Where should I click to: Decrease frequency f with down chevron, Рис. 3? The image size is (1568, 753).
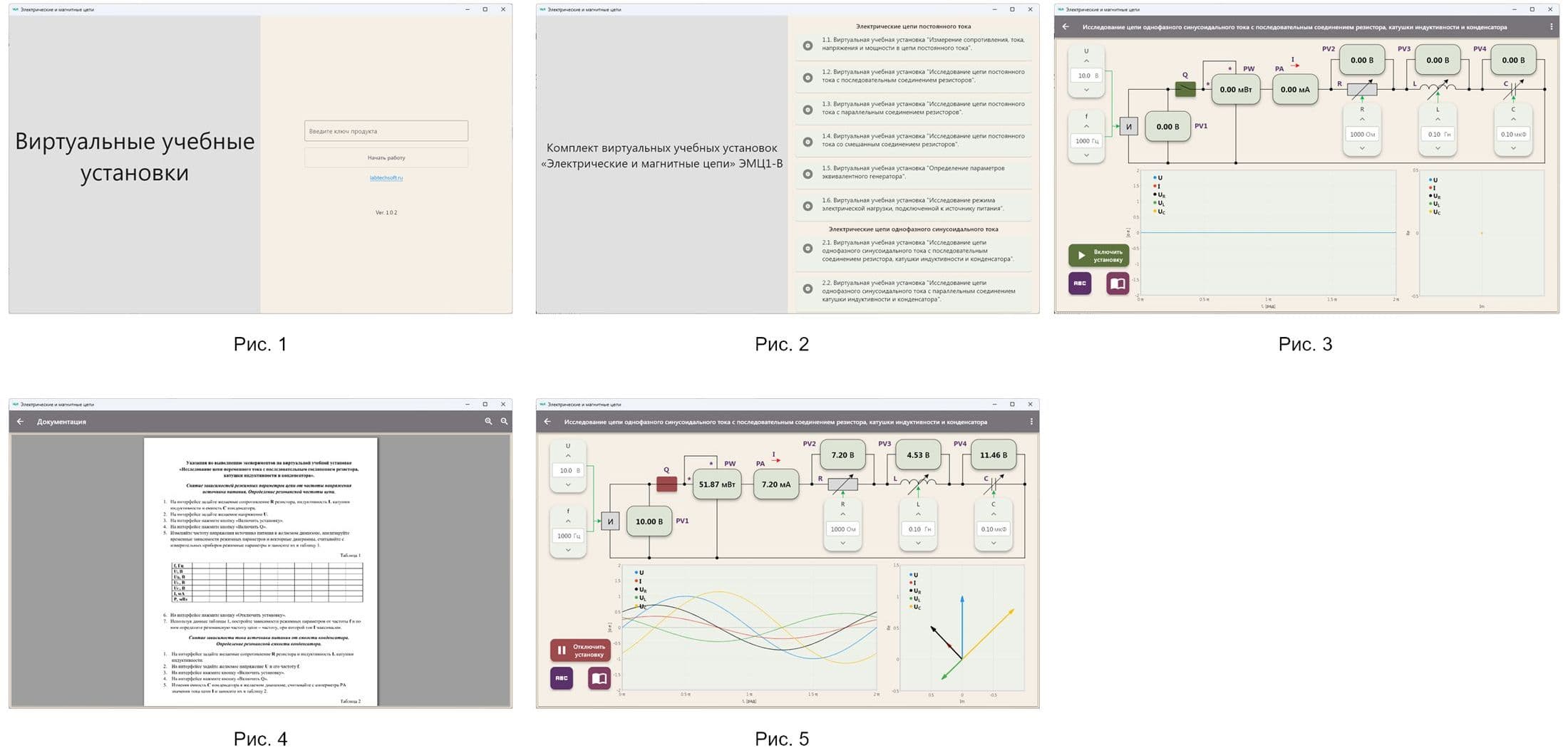tap(1086, 155)
